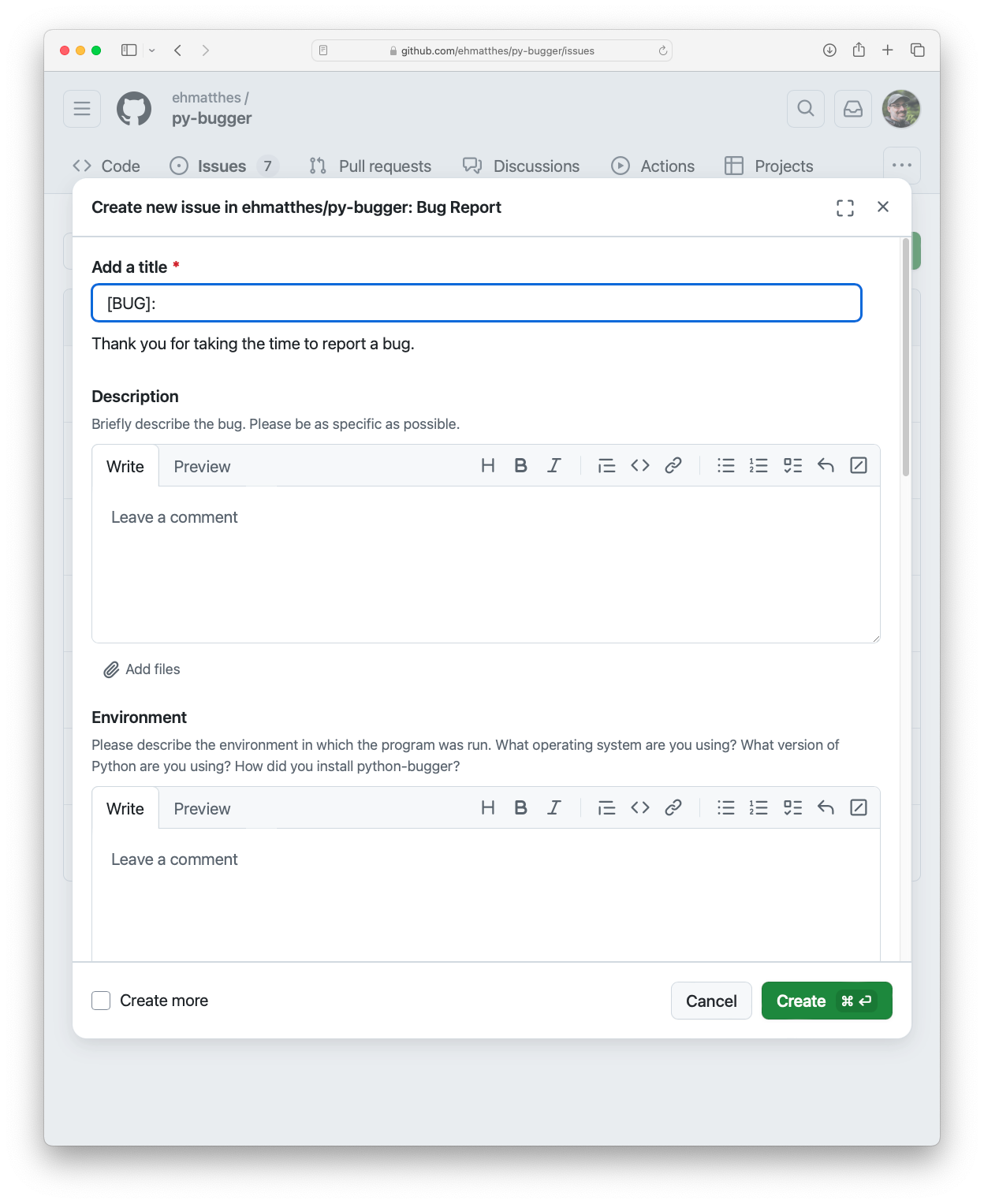Attach files to the Description
This screenshot has width=984, height=1204.
pos(142,669)
